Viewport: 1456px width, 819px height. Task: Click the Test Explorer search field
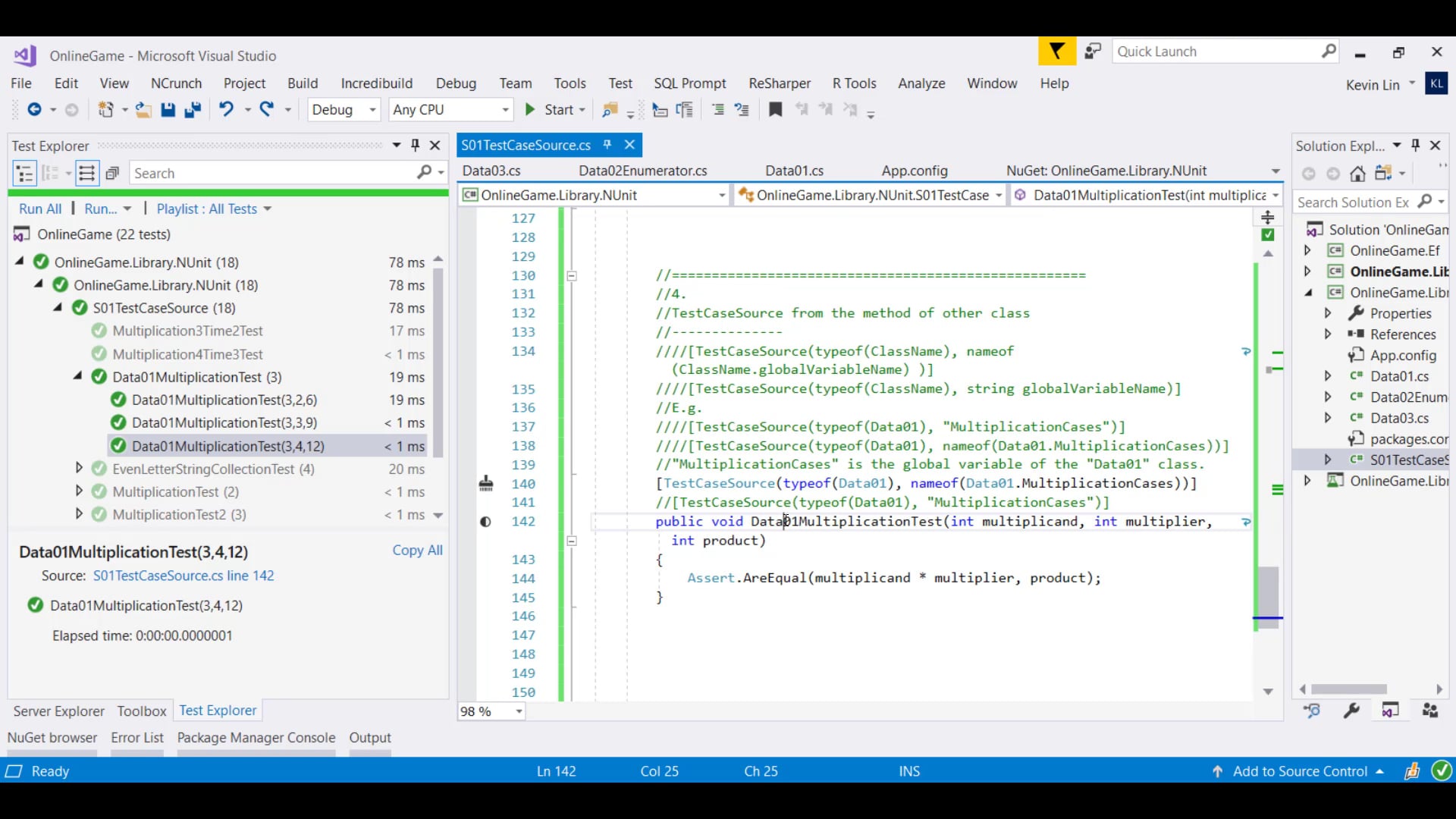273,174
